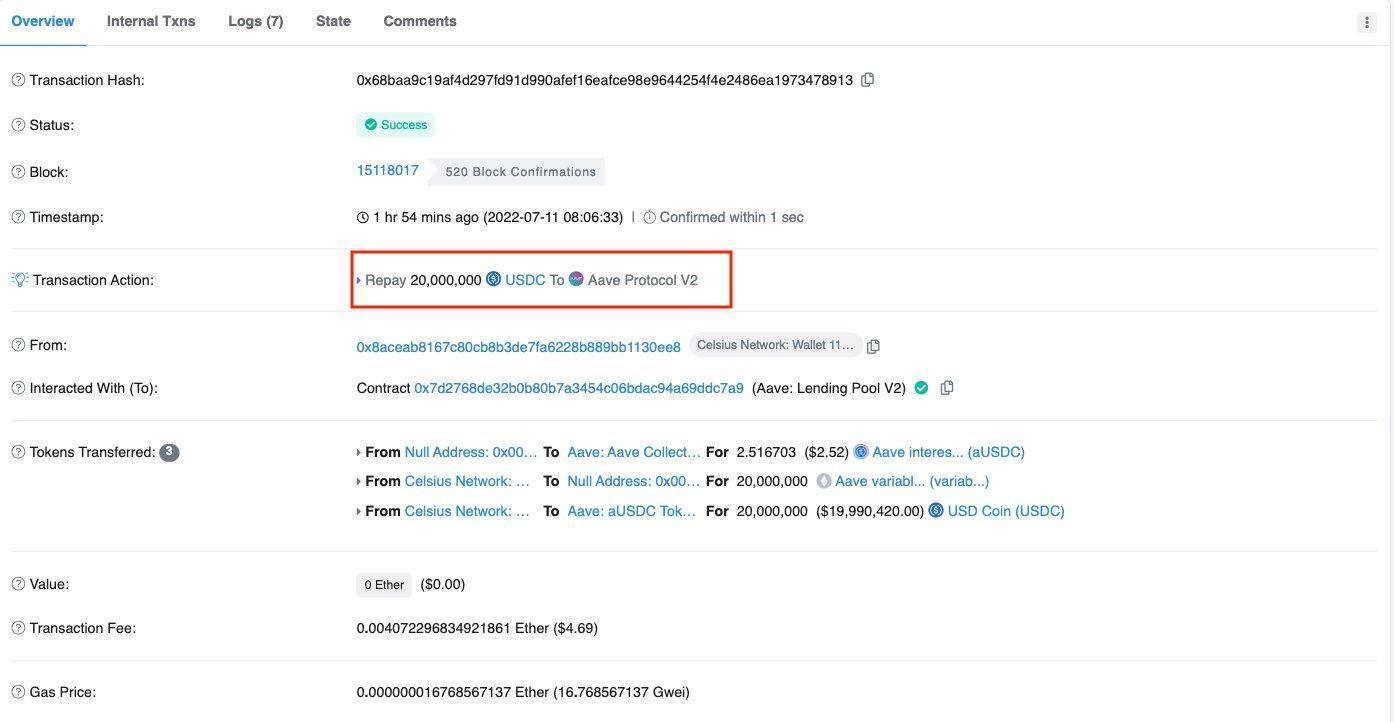Click the help icon beside Transaction Fee
The height and width of the screenshot is (722, 1394).
coord(18,628)
